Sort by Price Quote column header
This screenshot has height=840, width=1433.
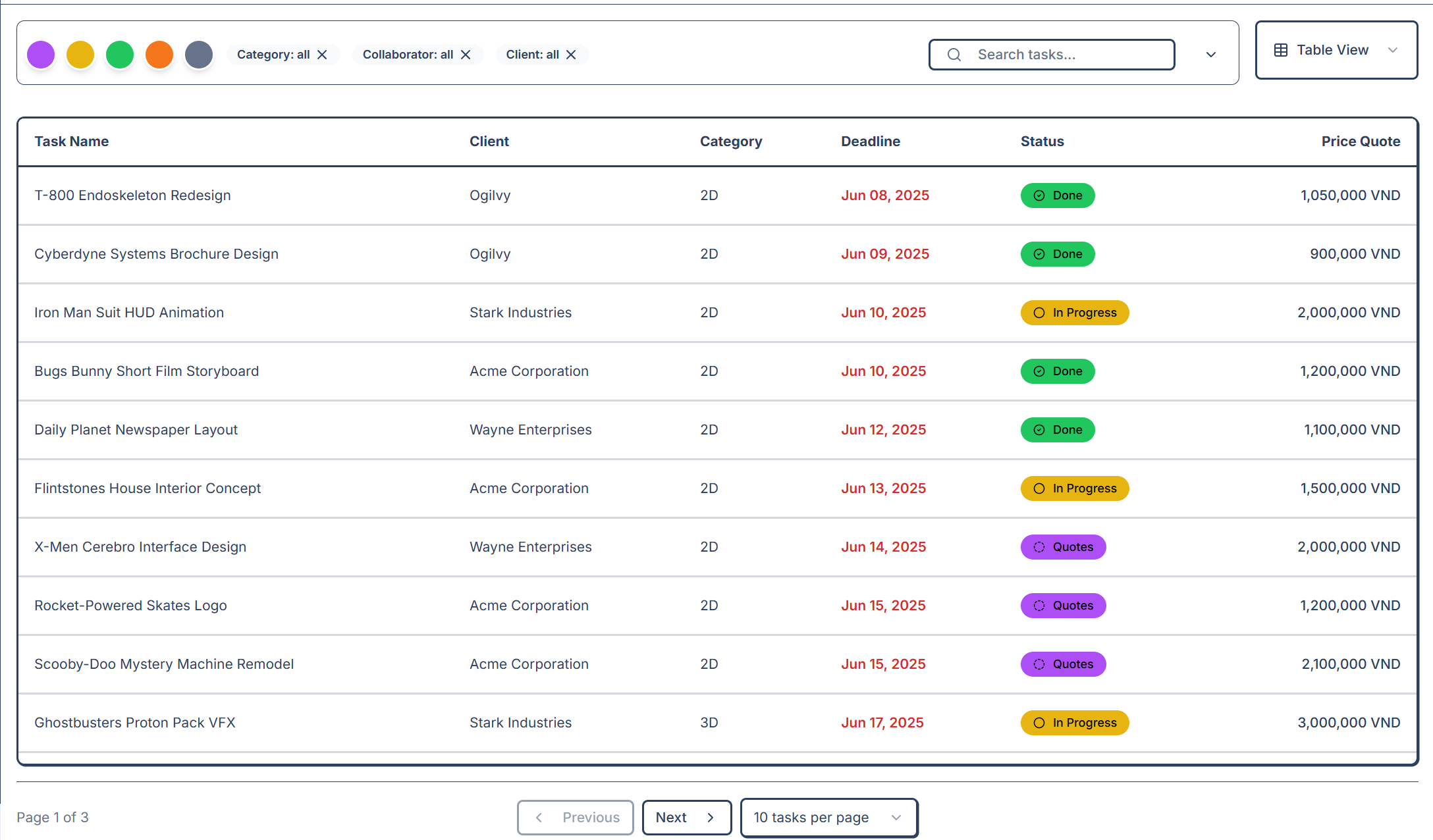pyautogui.click(x=1361, y=142)
